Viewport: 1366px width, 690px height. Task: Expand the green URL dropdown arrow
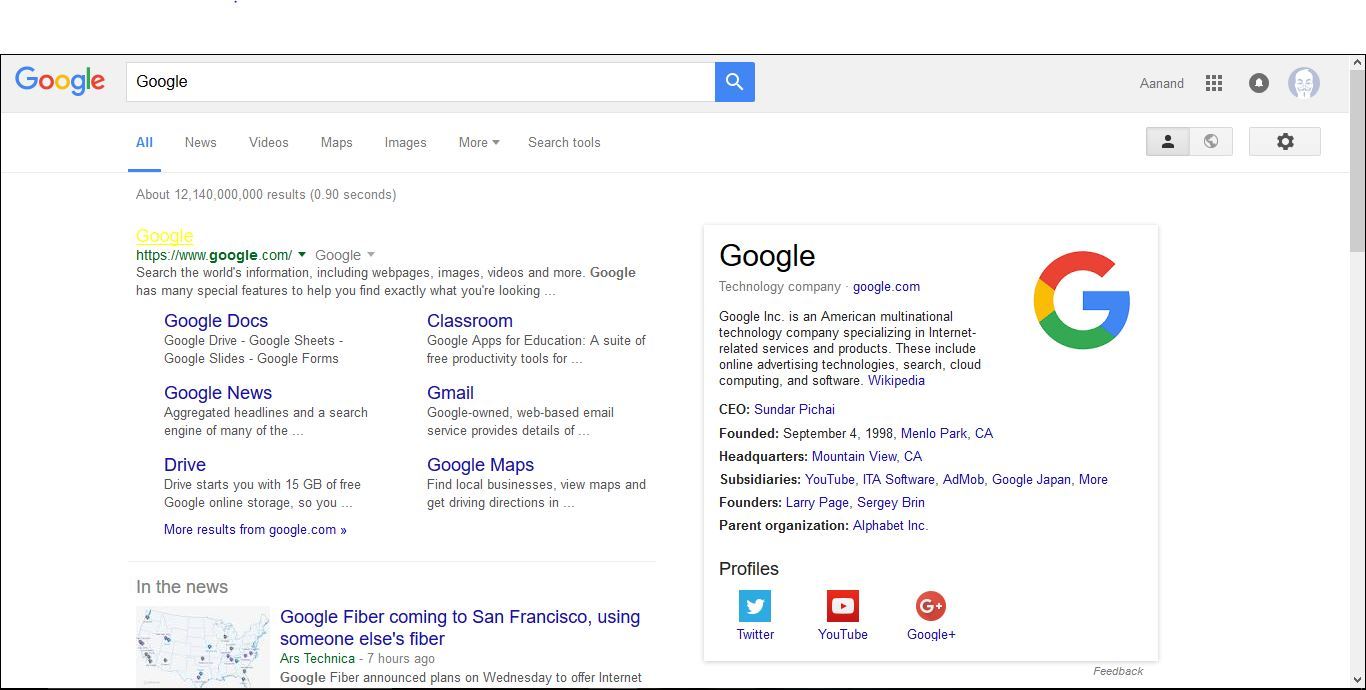tap(302, 255)
